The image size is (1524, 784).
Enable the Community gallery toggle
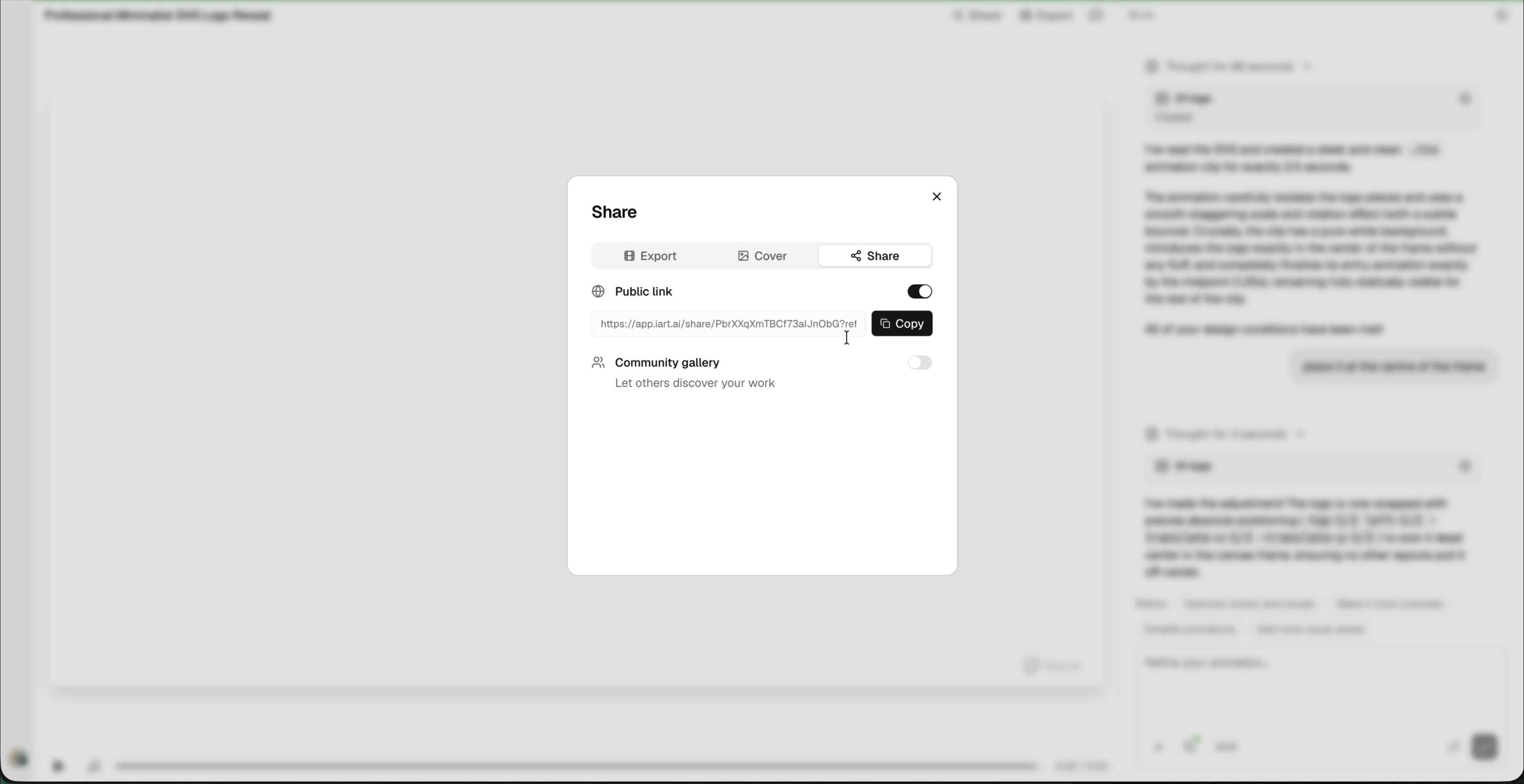(x=920, y=362)
